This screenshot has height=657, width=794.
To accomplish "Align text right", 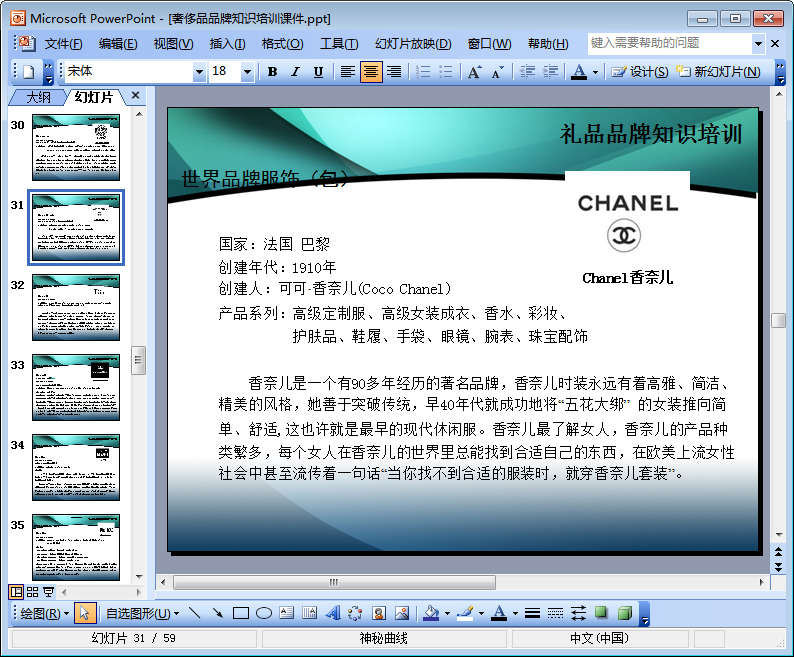I will [x=394, y=72].
